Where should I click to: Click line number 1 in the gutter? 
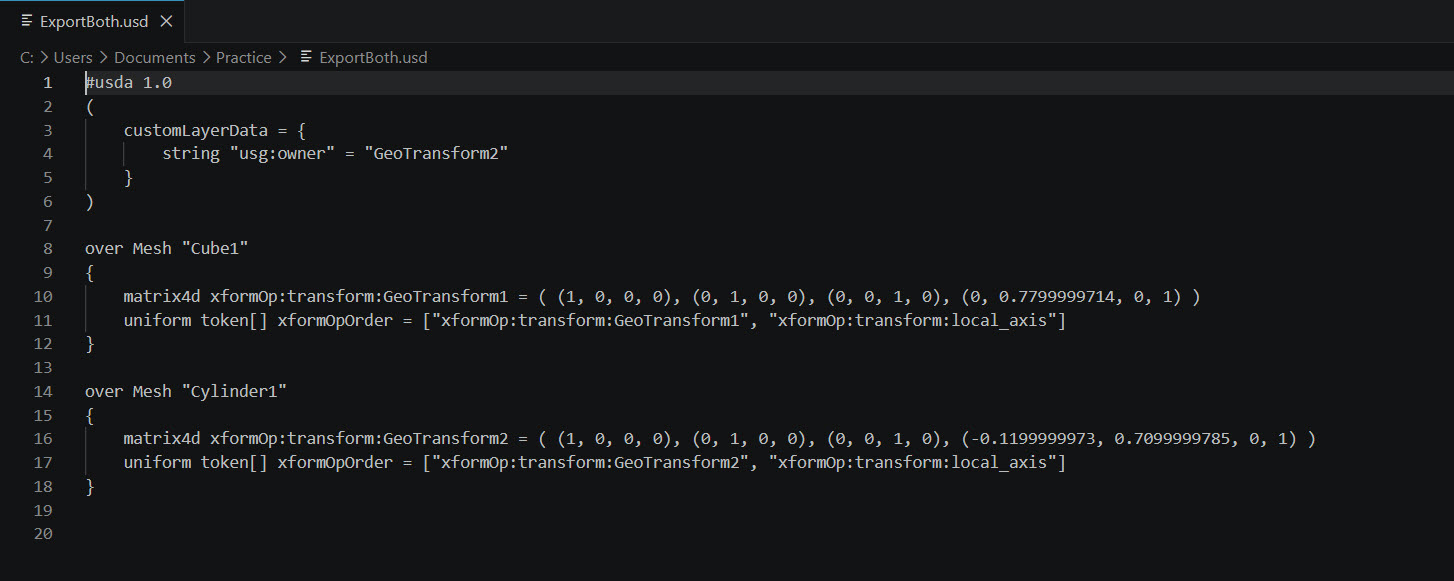47,83
